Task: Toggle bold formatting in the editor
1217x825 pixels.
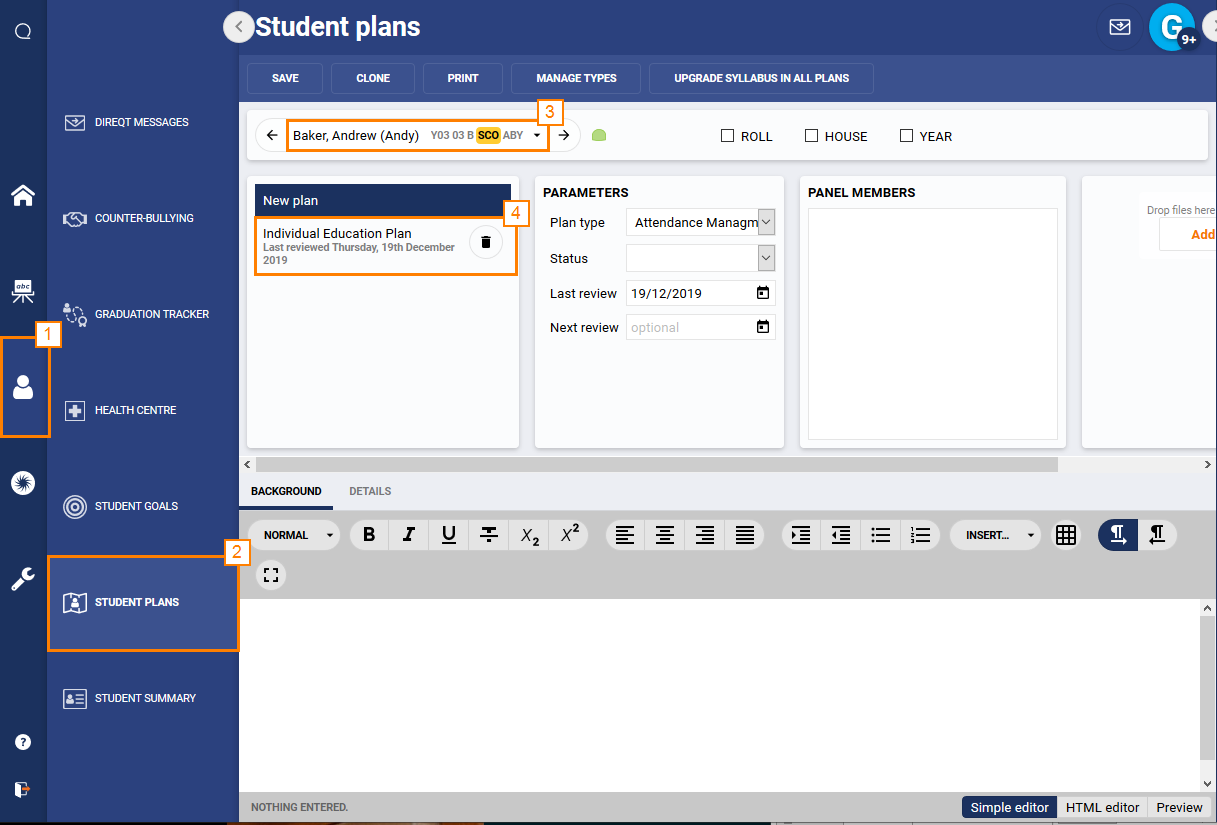Action: [368, 535]
